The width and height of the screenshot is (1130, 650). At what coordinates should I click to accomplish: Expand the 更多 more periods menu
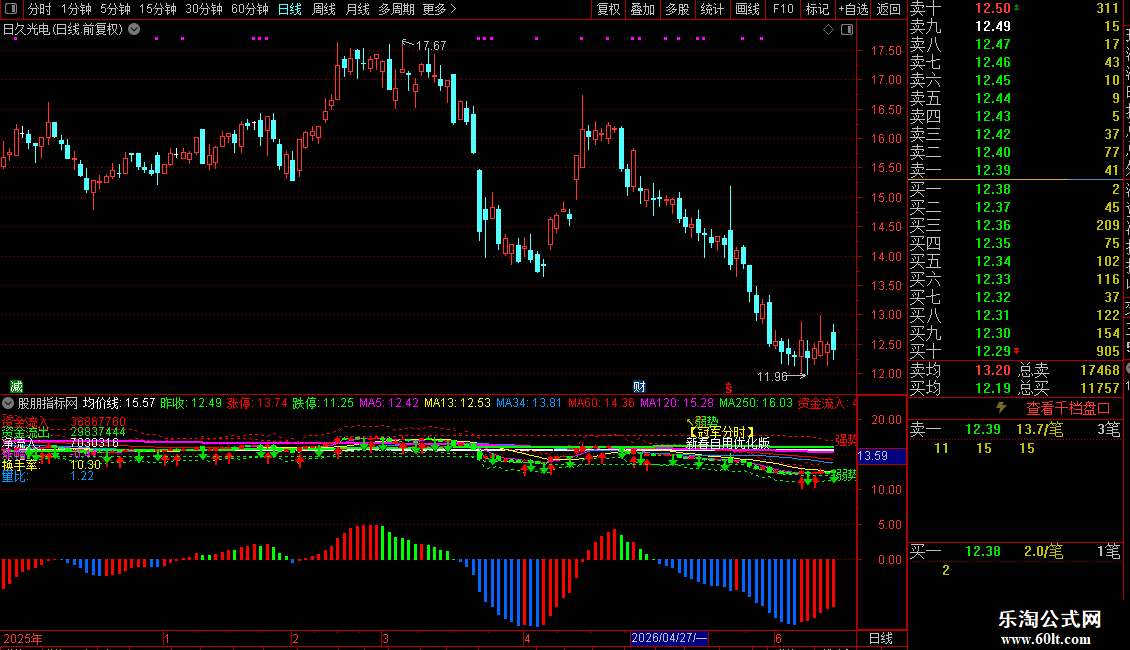coord(439,9)
